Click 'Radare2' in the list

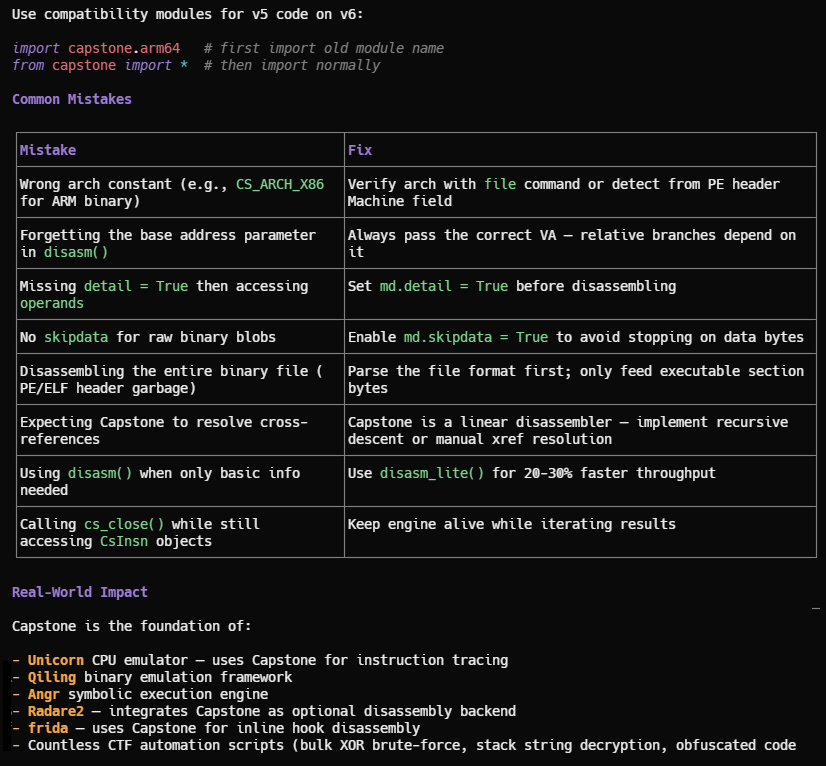click(x=55, y=711)
